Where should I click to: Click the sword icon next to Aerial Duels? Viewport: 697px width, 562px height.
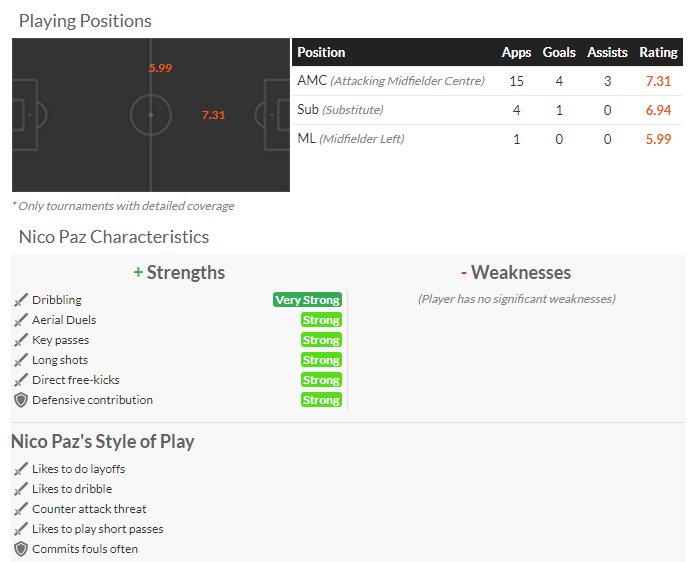pyautogui.click(x=20, y=320)
